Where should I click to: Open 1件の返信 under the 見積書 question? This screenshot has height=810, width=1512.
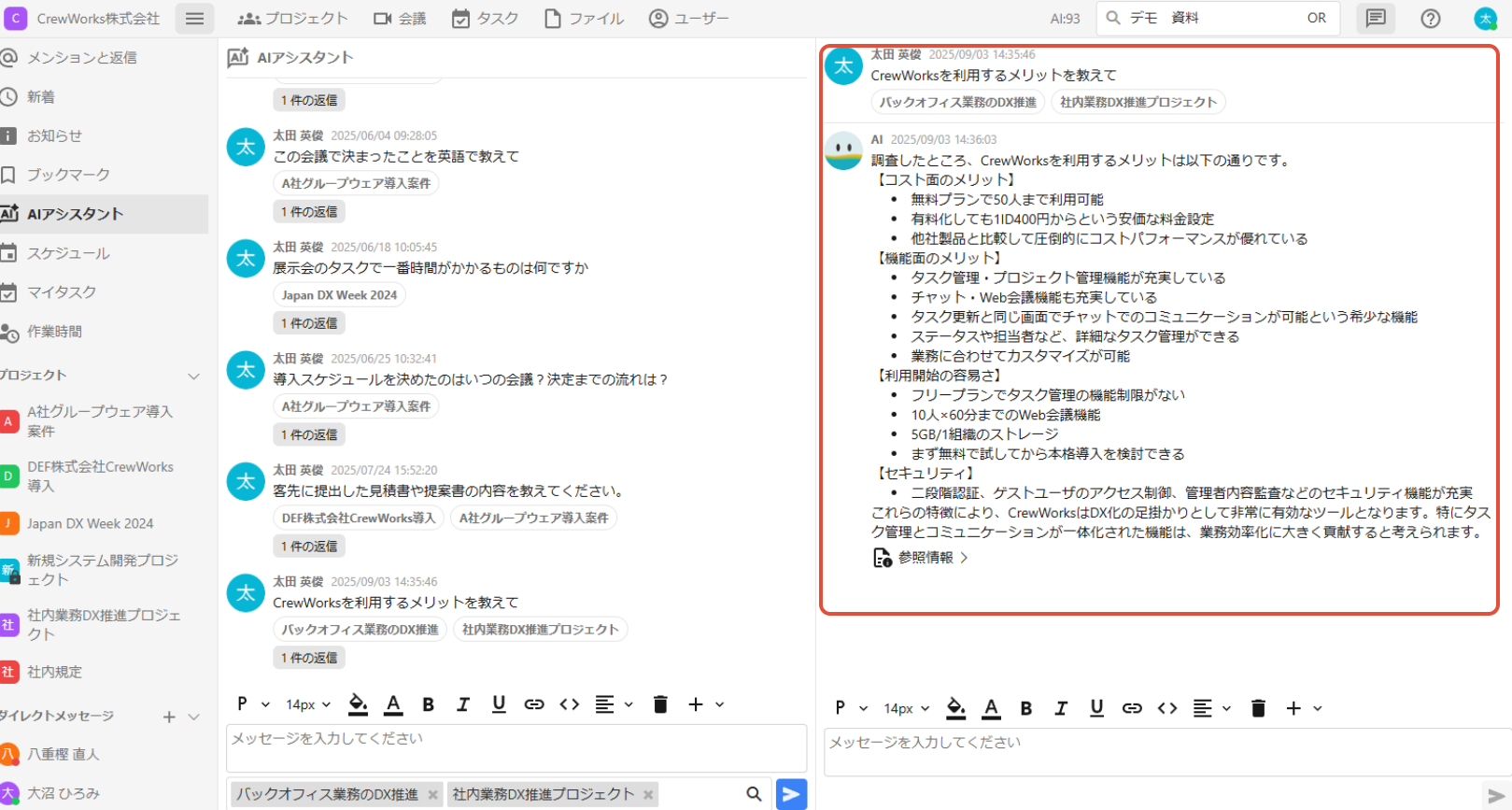[x=309, y=547]
